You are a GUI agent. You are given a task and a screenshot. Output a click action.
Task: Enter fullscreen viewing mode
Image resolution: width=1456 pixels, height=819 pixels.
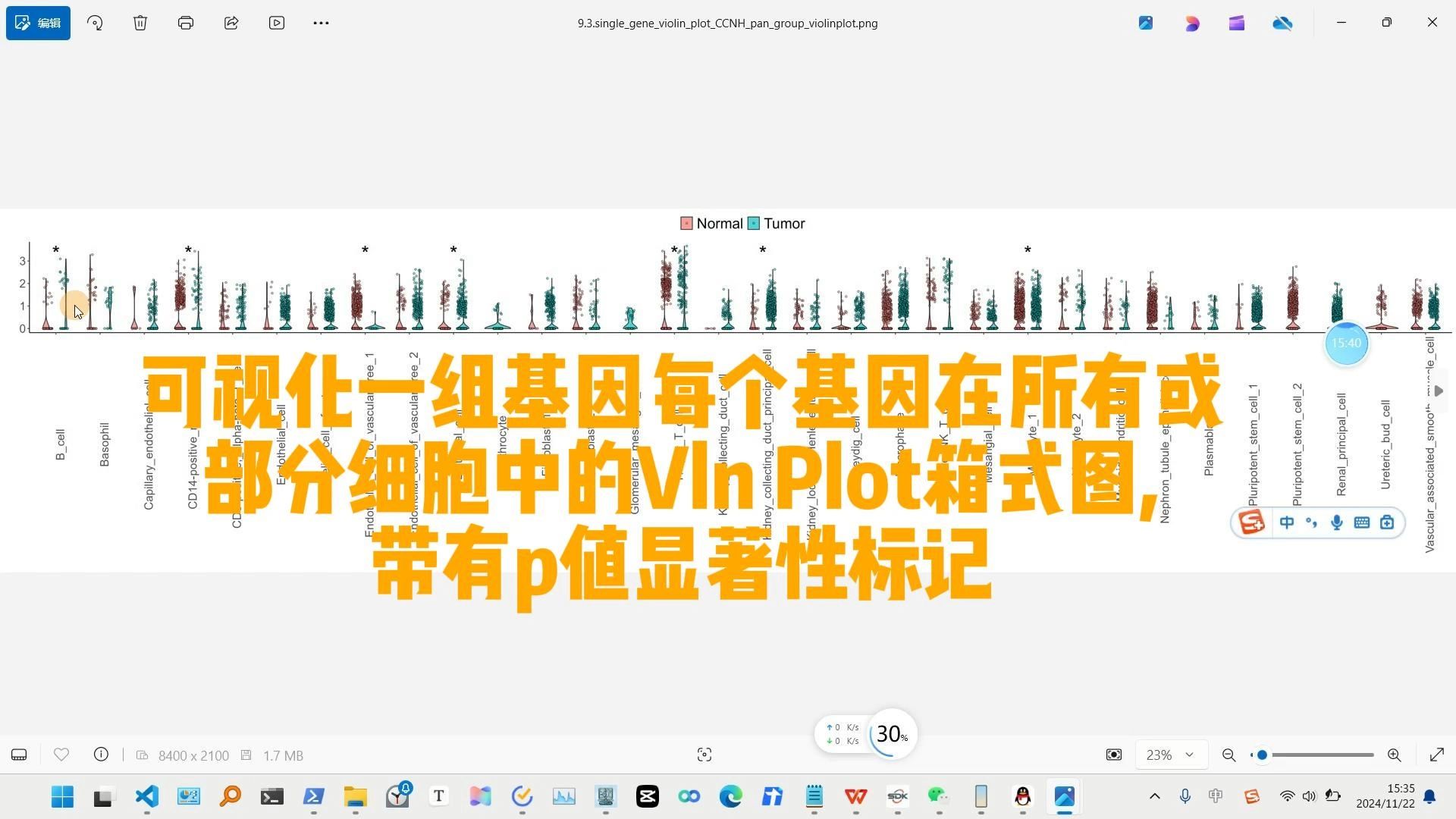pos(1437,755)
